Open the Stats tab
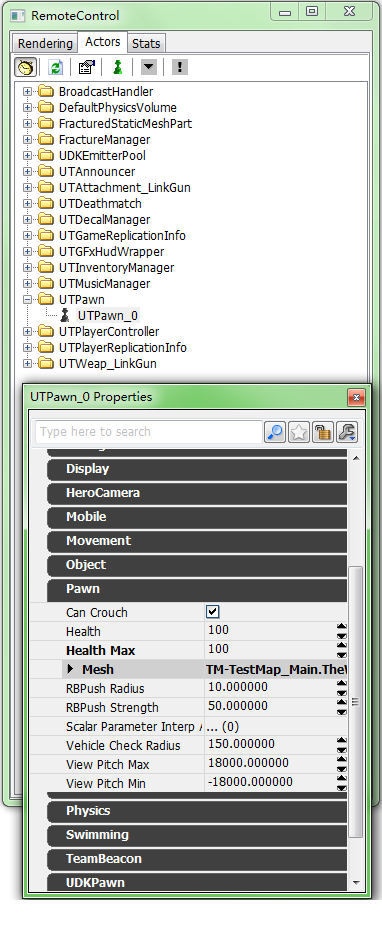382x949 pixels. tap(146, 44)
